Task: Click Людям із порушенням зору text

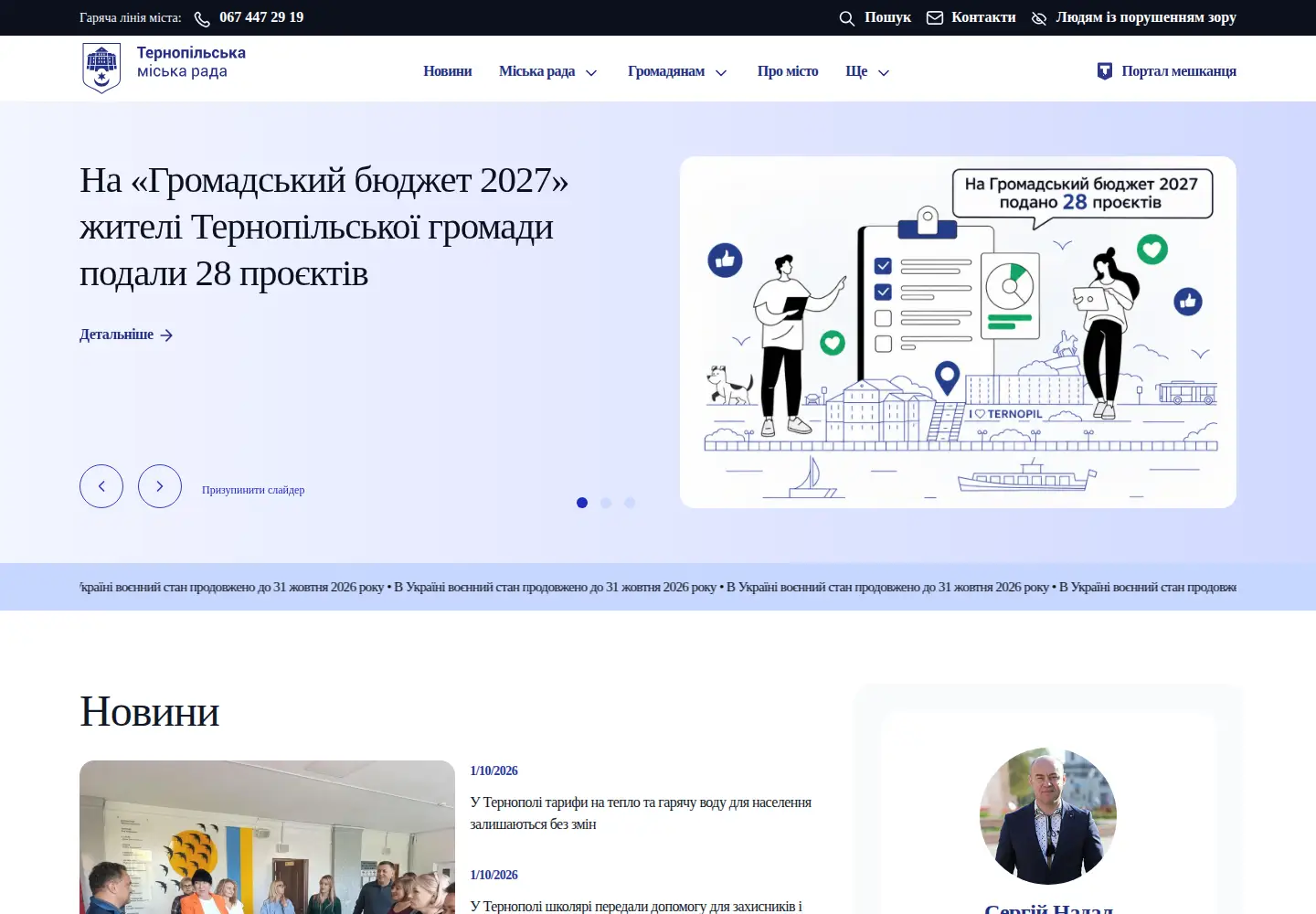Action: click(1146, 17)
